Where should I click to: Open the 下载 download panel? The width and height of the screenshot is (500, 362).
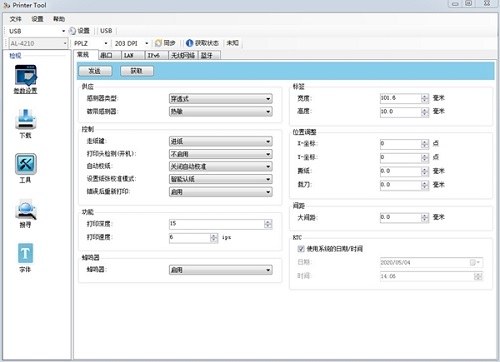pos(25,124)
